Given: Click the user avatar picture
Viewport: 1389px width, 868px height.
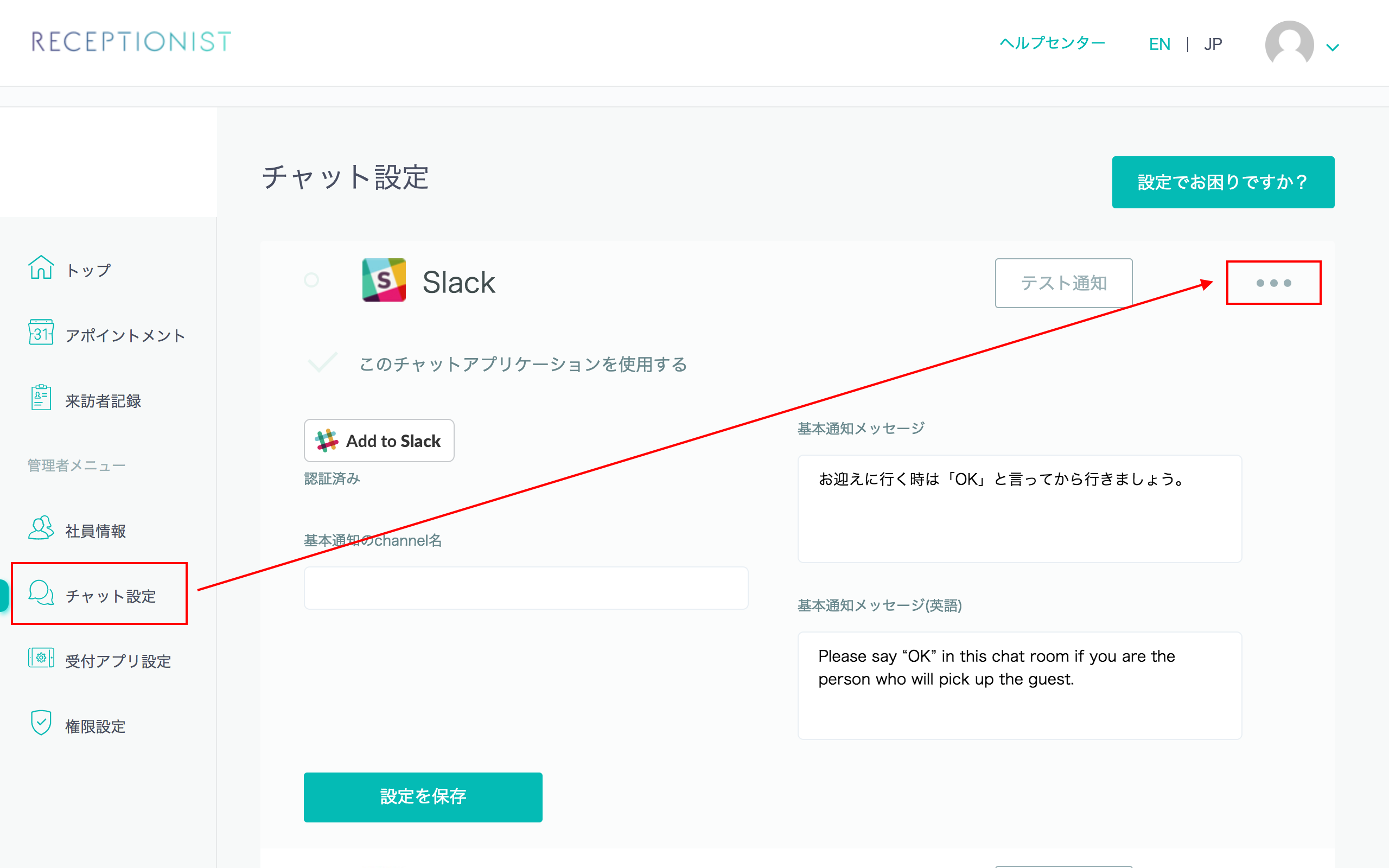Looking at the screenshot, I should (x=1289, y=43).
